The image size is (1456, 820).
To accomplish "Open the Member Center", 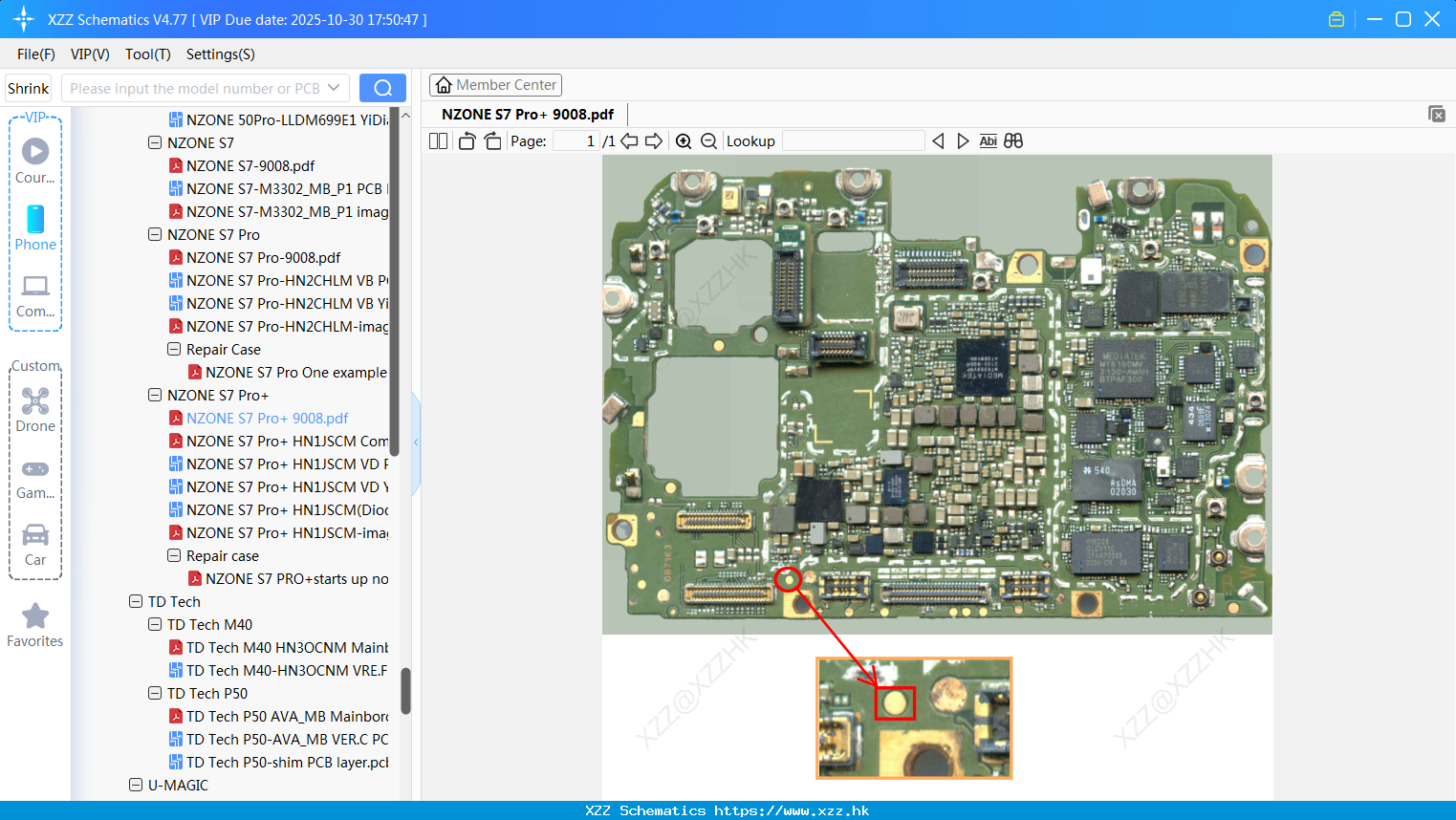I will click(x=495, y=85).
